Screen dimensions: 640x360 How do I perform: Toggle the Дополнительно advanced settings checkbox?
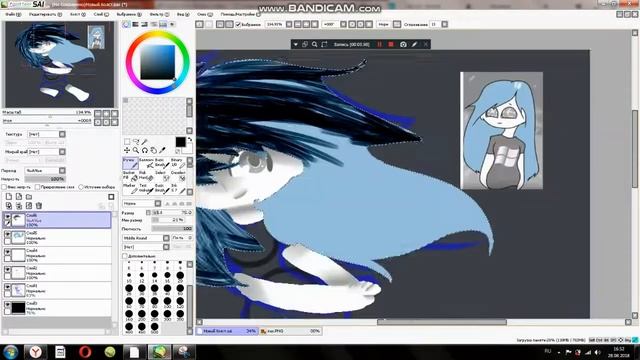click(x=125, y=256)
